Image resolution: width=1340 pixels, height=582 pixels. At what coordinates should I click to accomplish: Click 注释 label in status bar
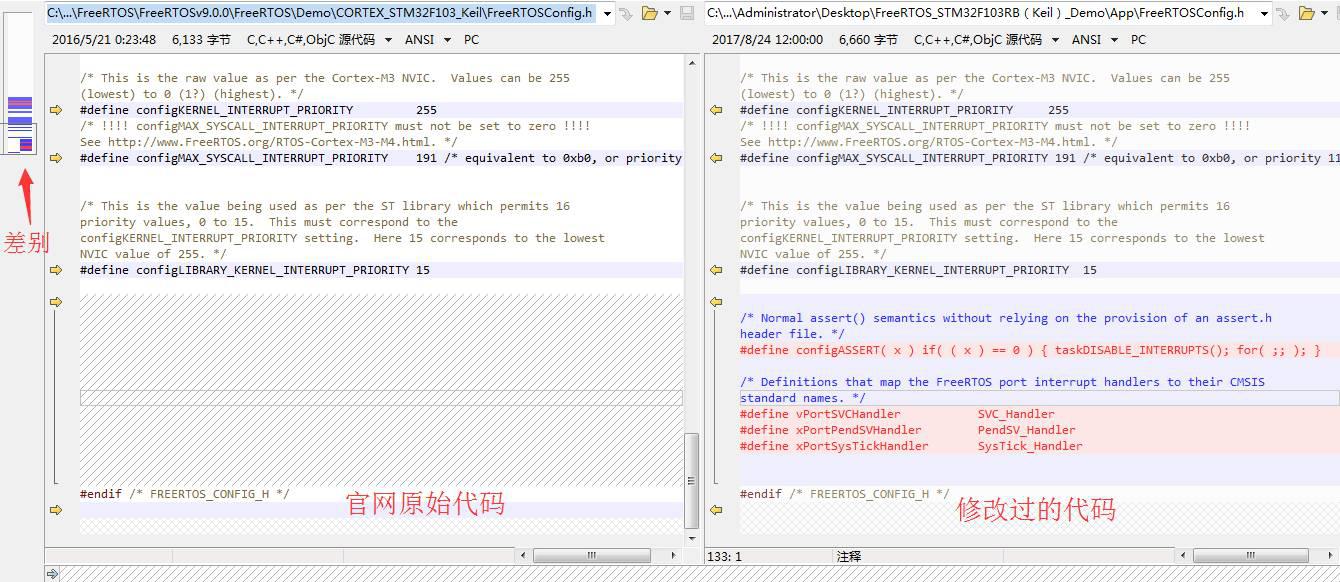pyautogui.click(x=849, y=556)
